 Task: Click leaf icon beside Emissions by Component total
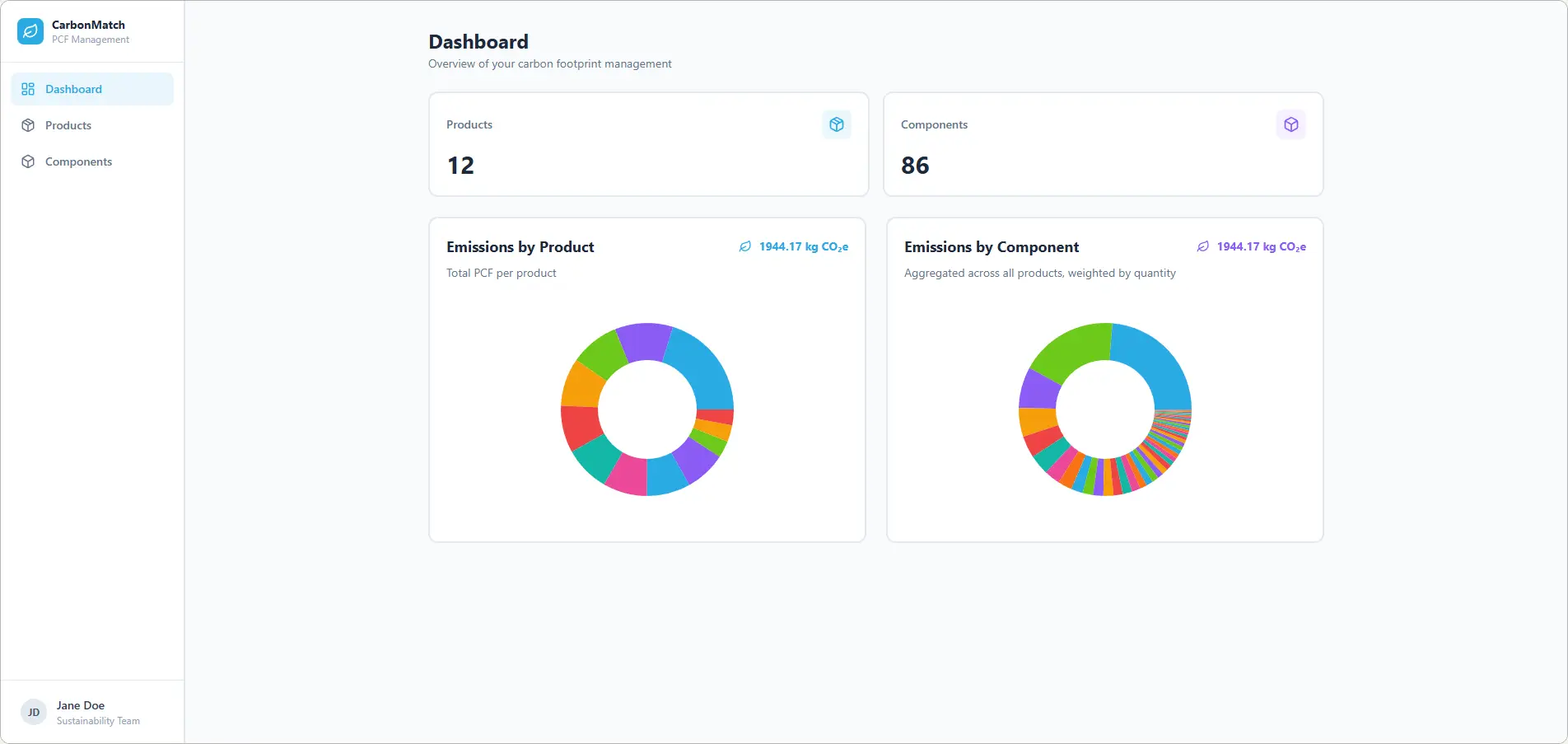[1203, 246]
